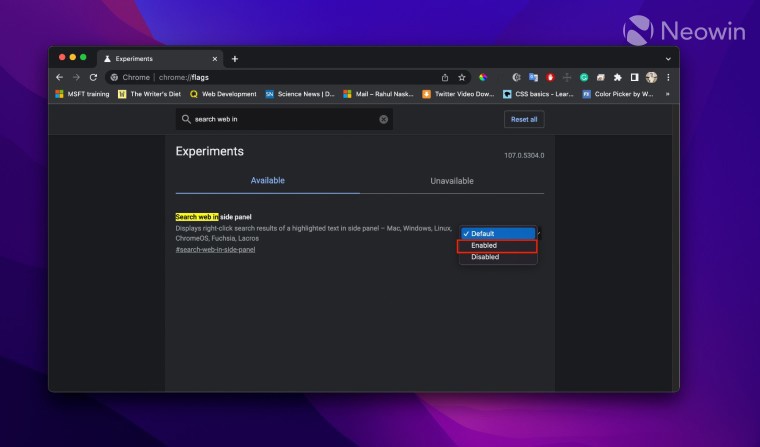Open the Extensions puzzle piece menu

pos(618,77)
